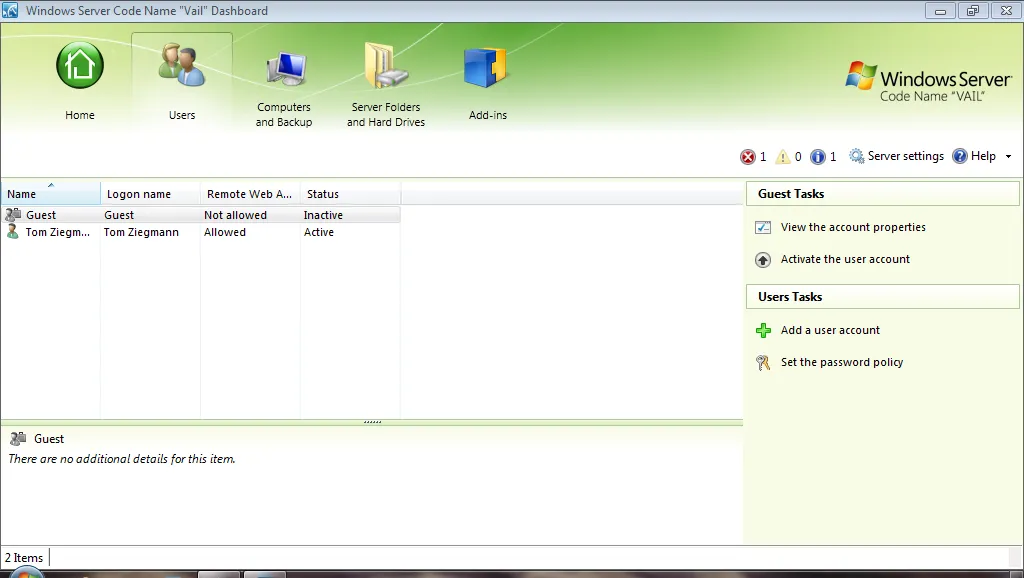The image size is (1024, 578).
Task: Open the Add-ins icon
Action: tap(485, 67)
